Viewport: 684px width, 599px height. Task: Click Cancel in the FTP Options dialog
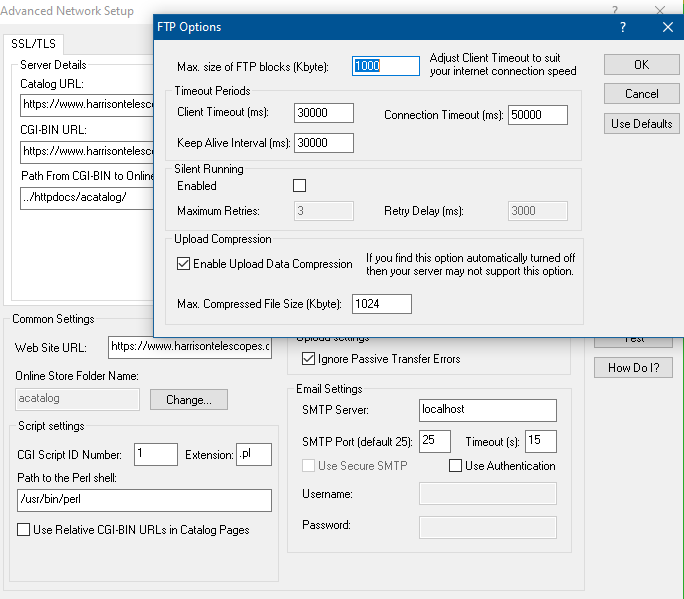[x=641, y=94]
